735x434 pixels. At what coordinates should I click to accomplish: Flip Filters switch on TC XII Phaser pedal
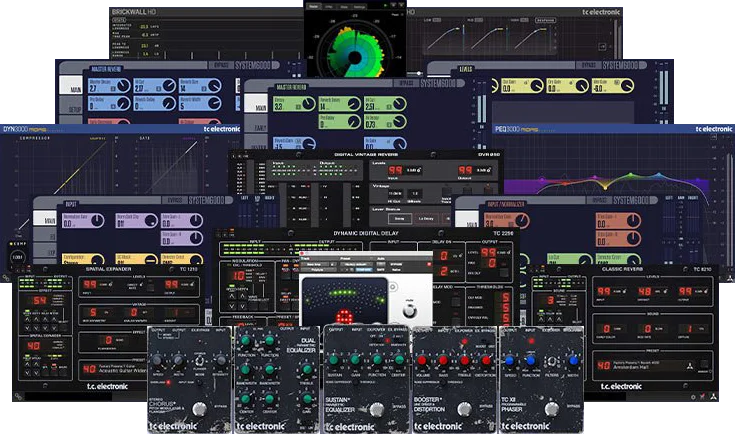point(552,362)
